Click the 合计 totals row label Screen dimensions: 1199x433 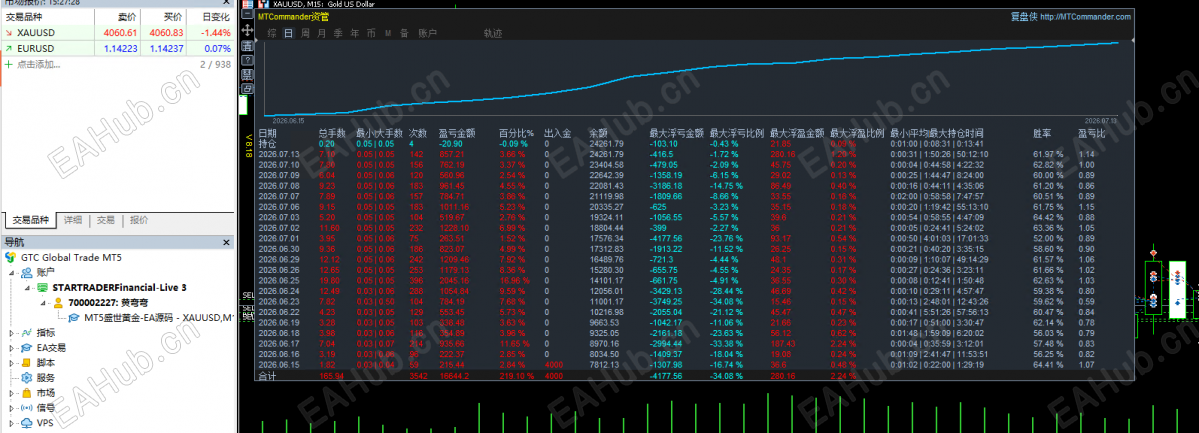tap(268, 376)
